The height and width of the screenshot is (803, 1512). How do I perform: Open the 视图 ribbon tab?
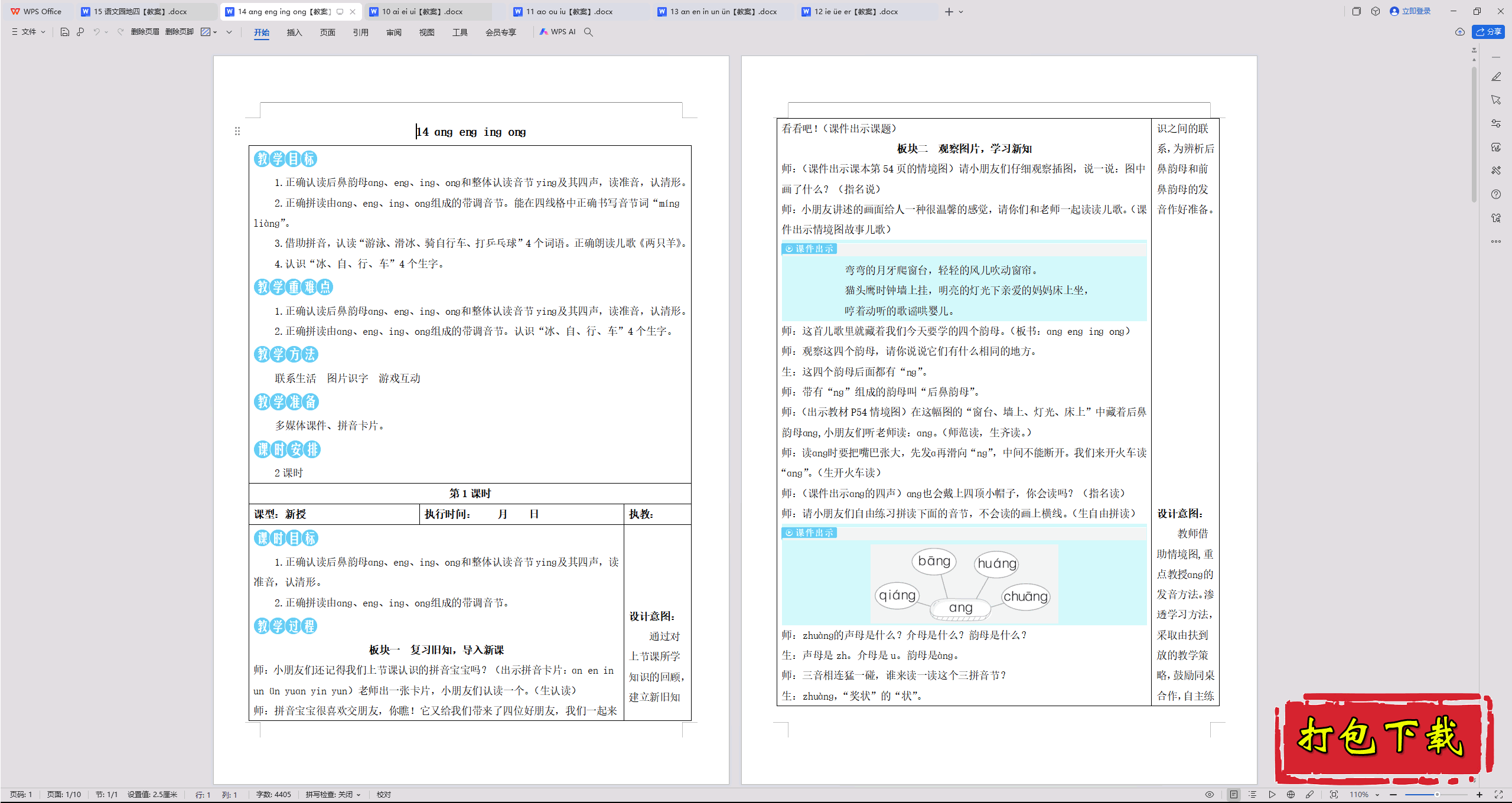click(427, 32)
